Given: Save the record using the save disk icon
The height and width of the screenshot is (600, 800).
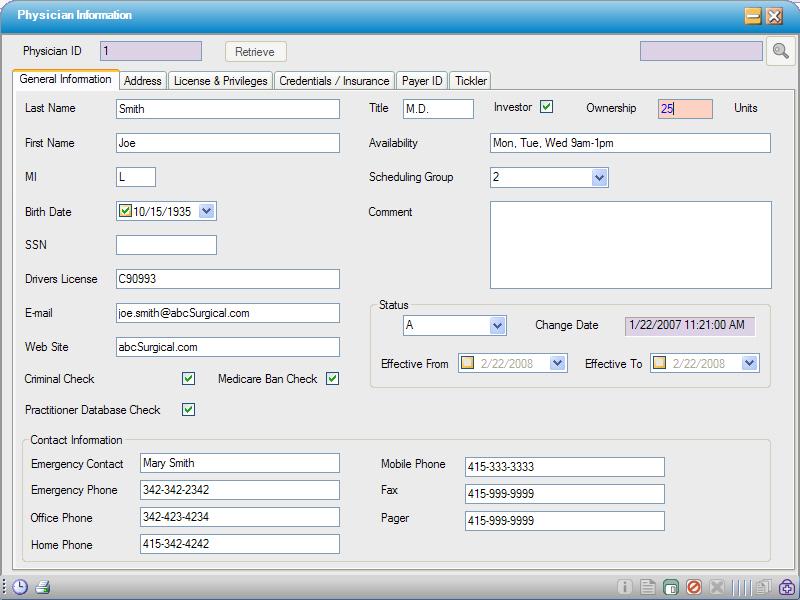Looking at the screenshot, I should pos(670,587).
